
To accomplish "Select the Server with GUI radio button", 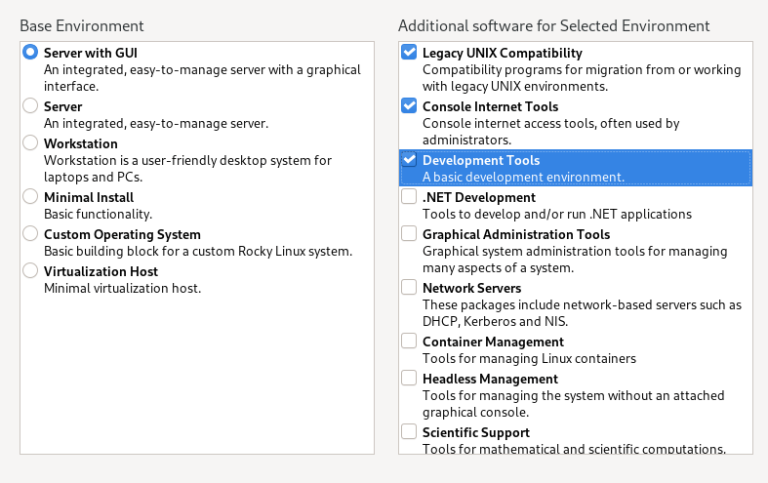I will click(x=31, y=52).
